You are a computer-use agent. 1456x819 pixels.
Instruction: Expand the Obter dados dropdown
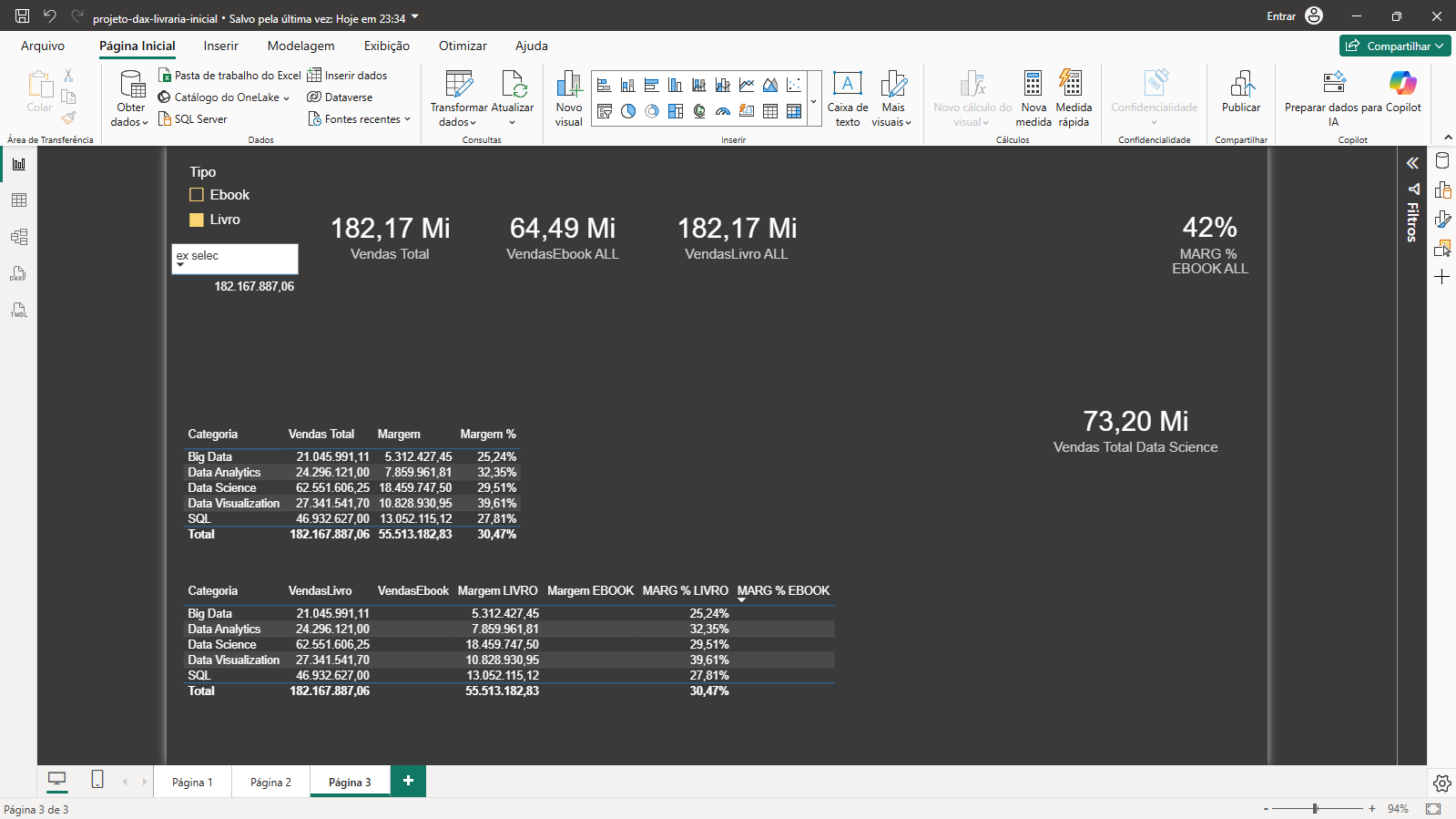[x=130, y=115]
